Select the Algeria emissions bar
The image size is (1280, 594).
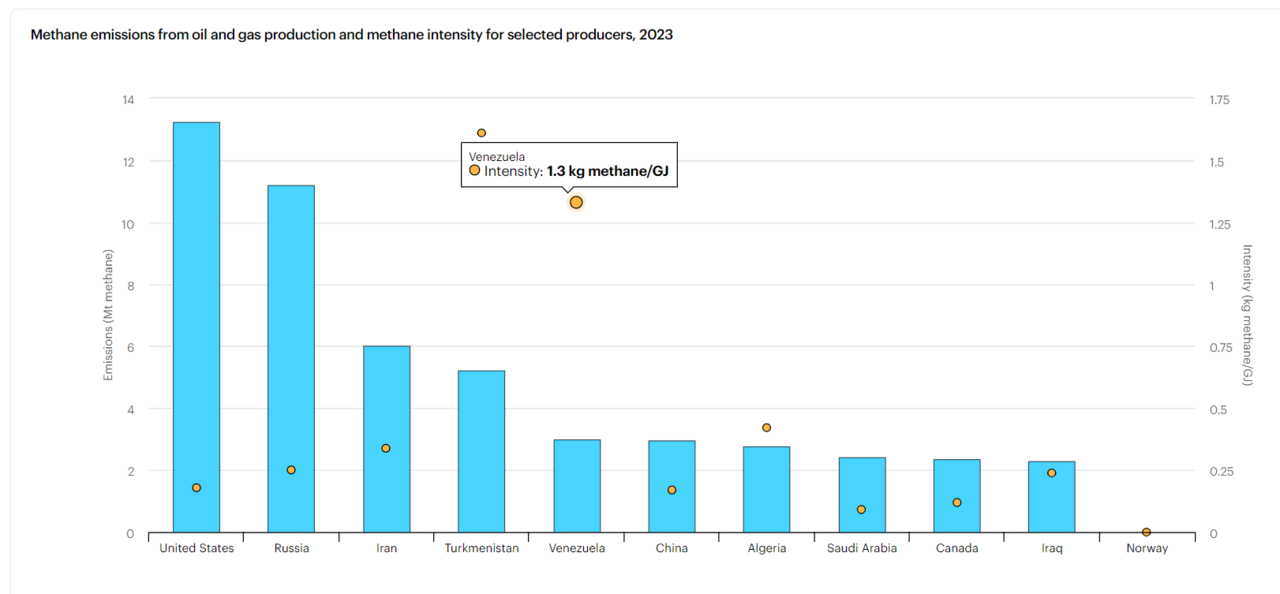coord(767,490)
